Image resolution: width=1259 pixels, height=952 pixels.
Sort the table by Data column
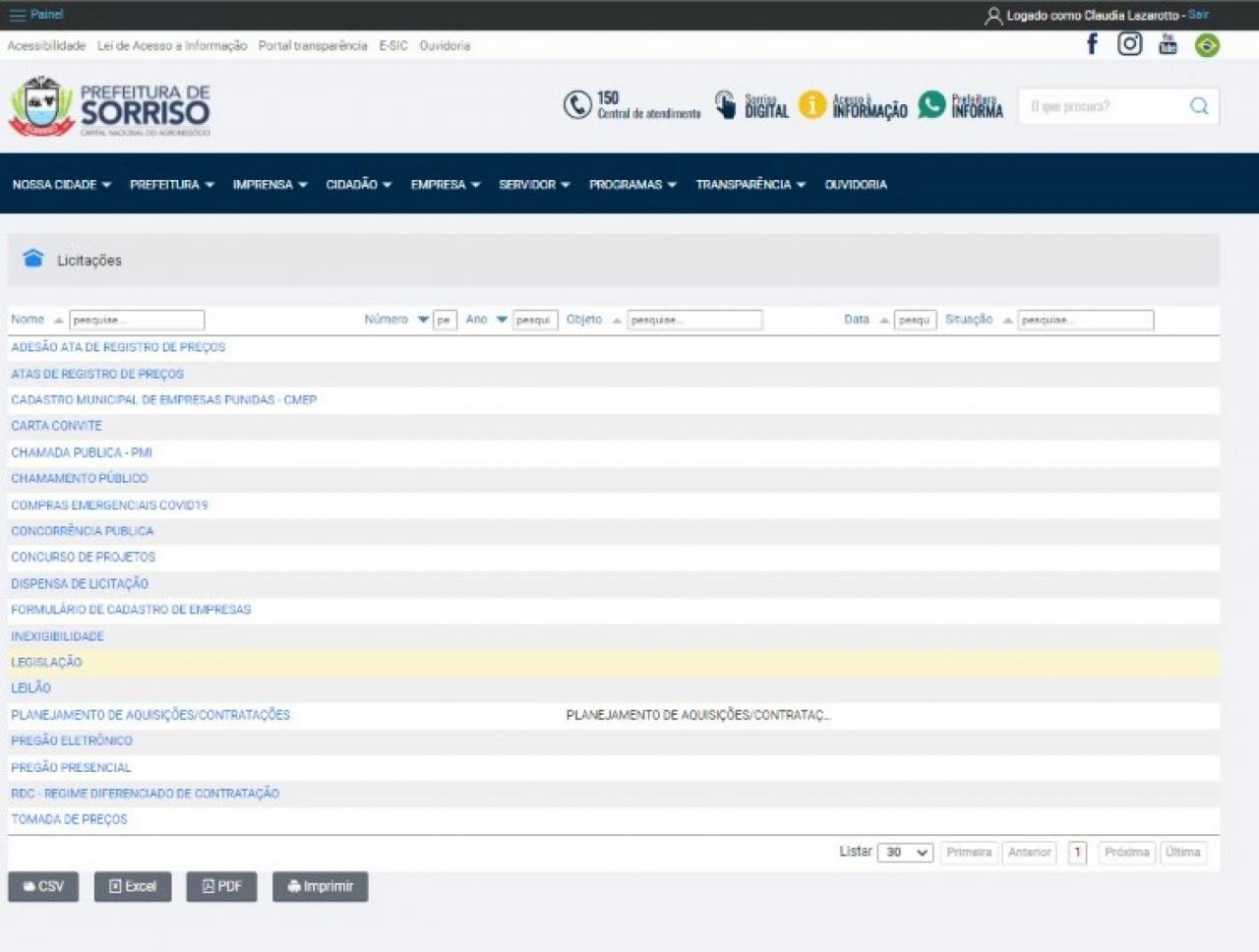pyautogui.click(x=857, y=320)
